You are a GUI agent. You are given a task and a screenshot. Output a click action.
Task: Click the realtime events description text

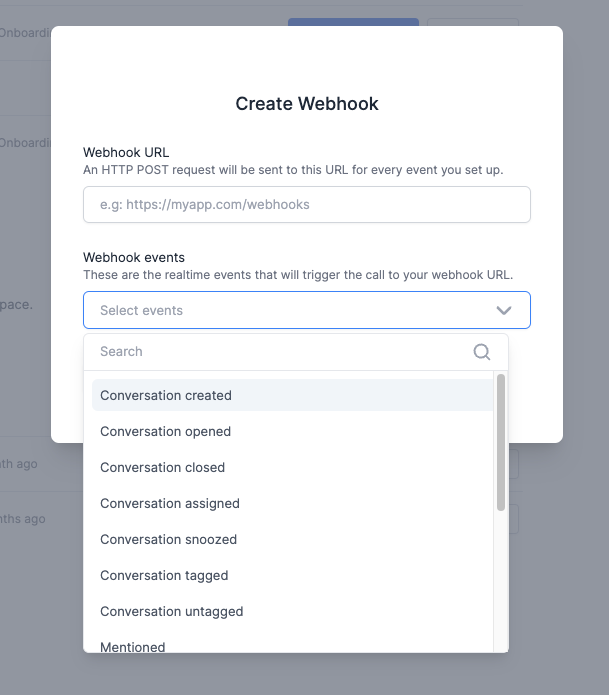click(298, 275)
